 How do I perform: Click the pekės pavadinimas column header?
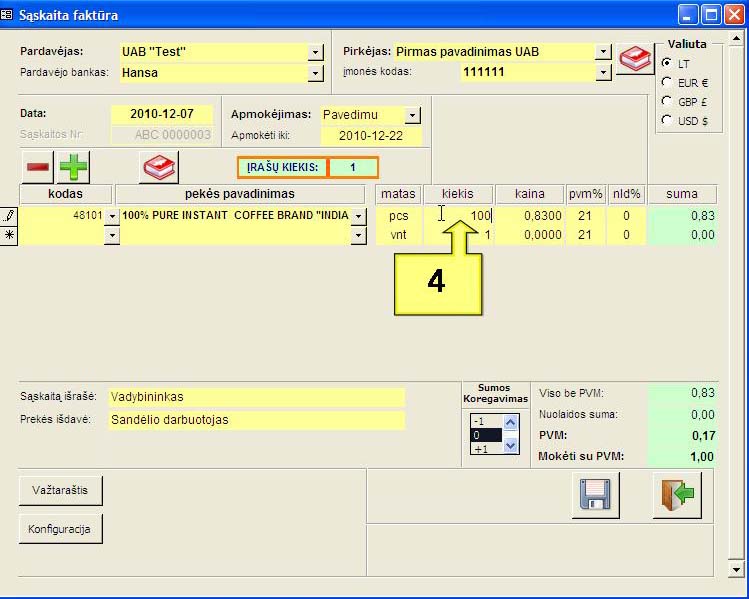click(240, 194)
